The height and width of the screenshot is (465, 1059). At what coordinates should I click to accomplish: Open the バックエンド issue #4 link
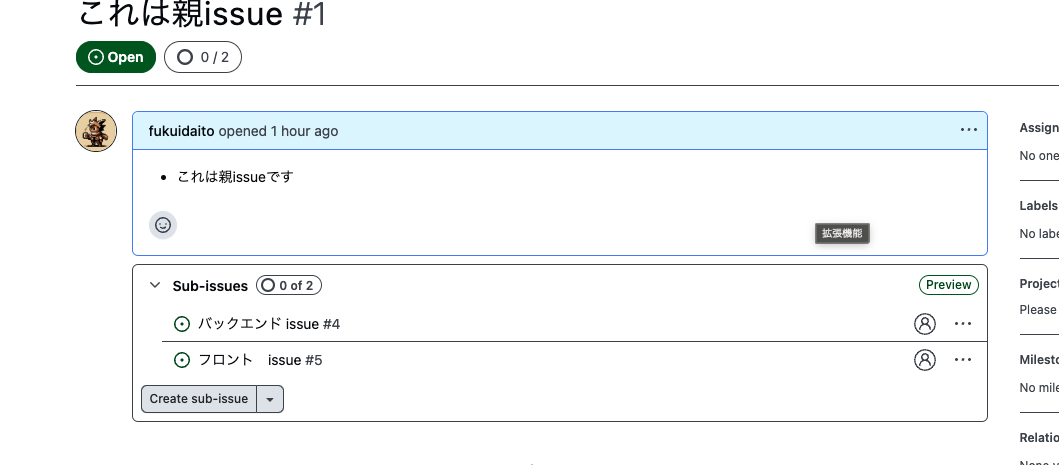click(x=269, y=324)
